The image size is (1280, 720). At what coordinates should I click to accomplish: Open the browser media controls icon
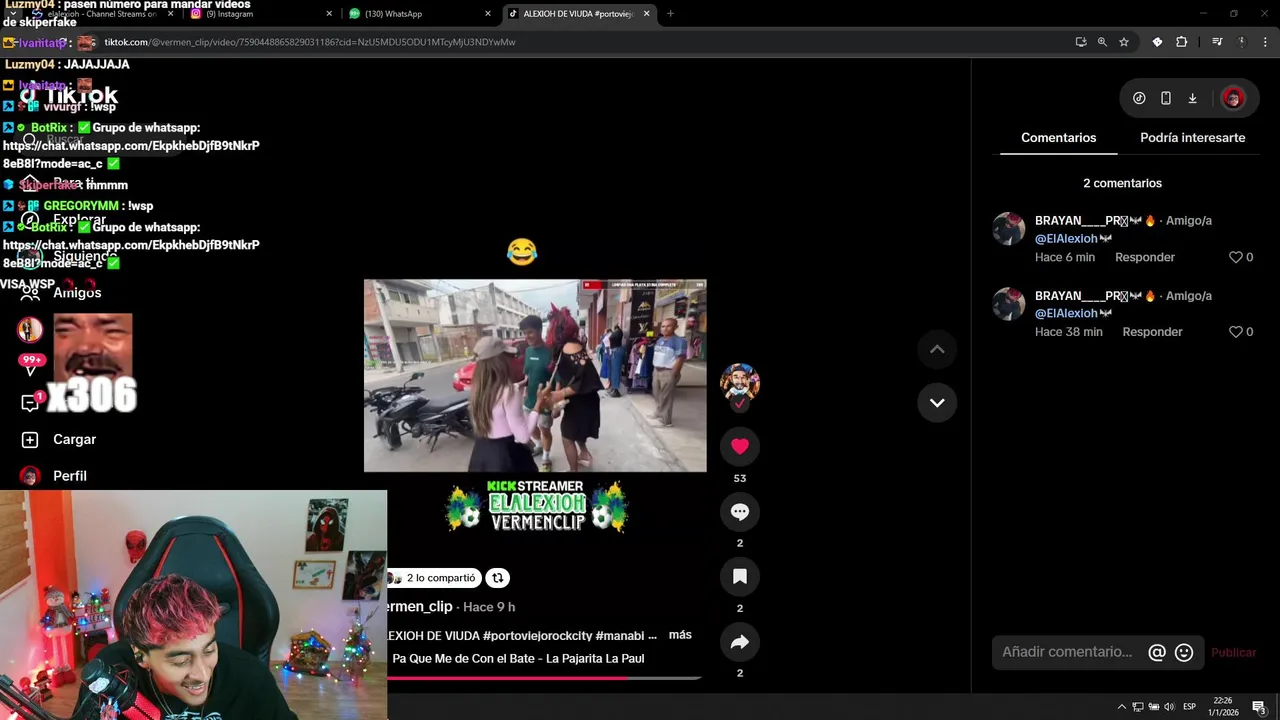tap(1217, 42)
